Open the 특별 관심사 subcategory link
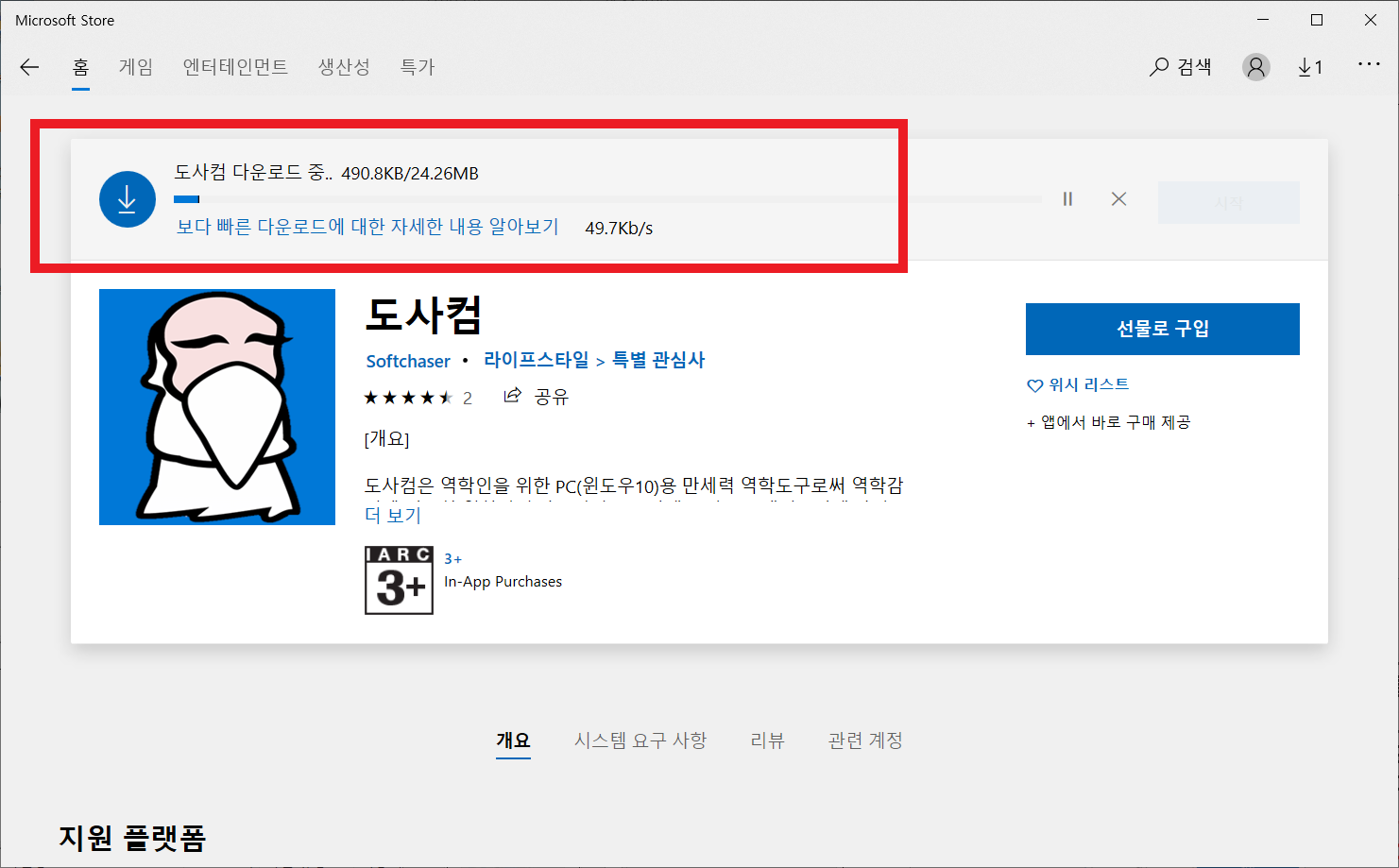 tap(658, 360)
